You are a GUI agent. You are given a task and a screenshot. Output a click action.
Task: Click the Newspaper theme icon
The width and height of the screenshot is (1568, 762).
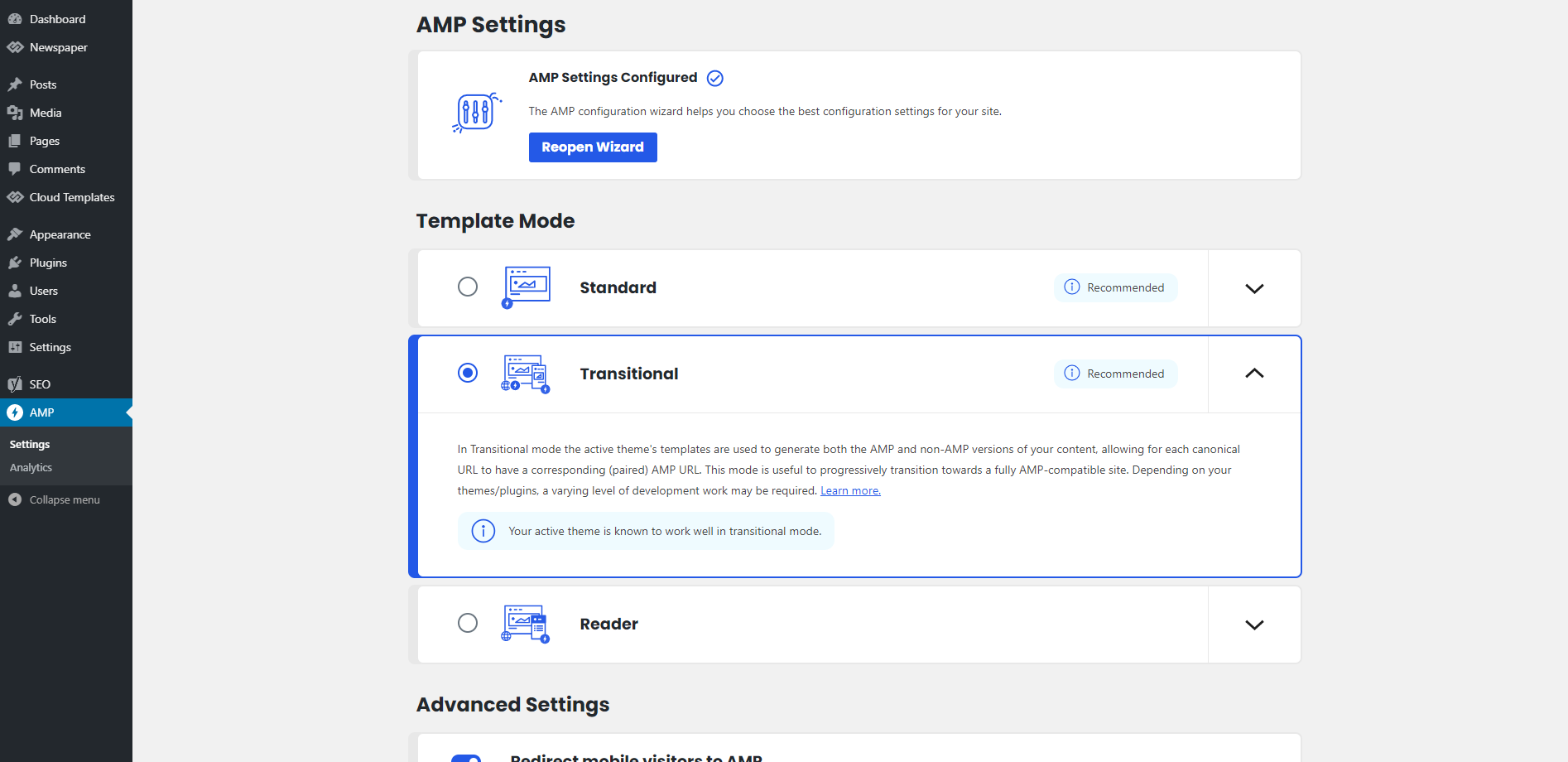pyautogui.click(x=15, y=47)
